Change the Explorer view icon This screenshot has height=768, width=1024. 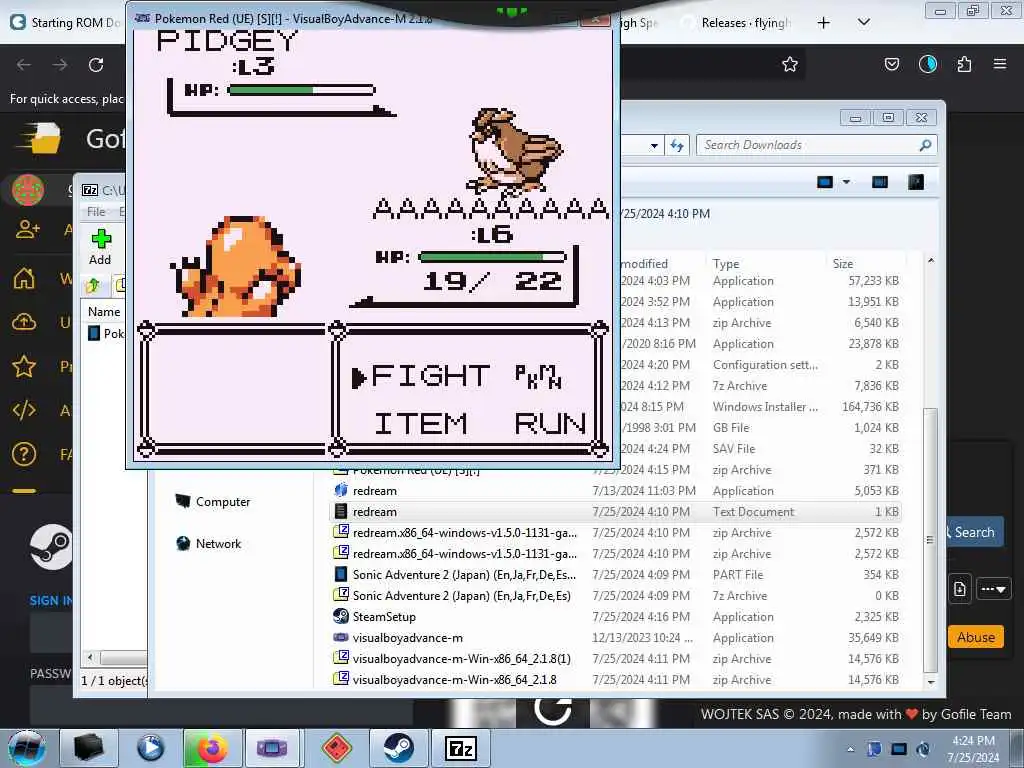[x=825, y=182]
